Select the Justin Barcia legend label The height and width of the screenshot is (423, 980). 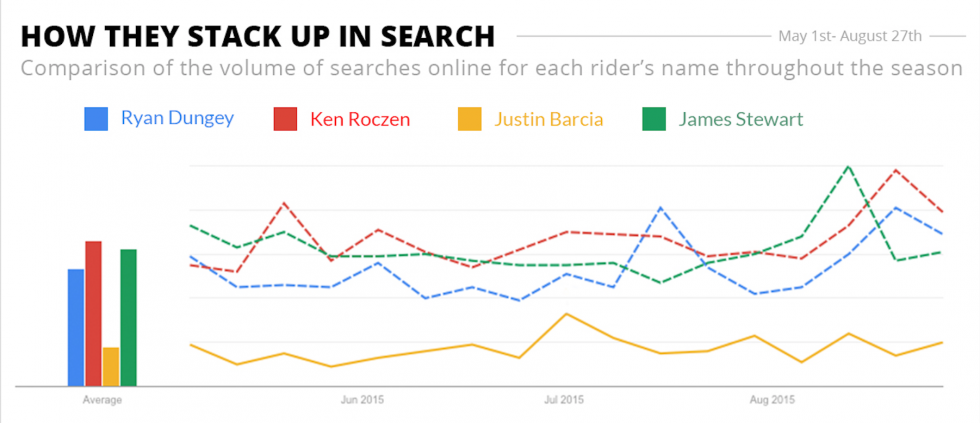[549, 120]
